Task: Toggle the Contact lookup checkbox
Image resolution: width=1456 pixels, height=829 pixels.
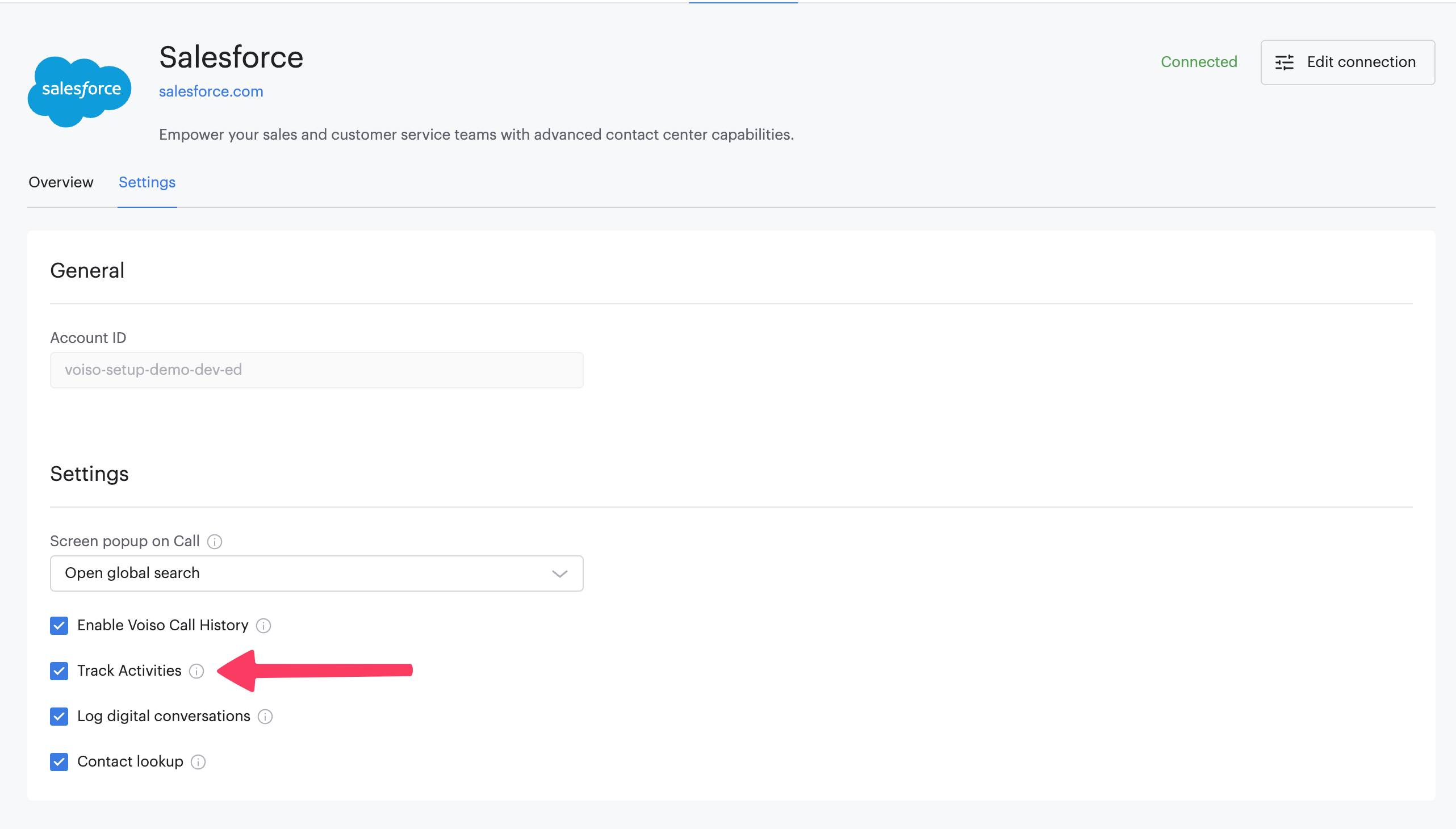Action: tap(59, 763)
